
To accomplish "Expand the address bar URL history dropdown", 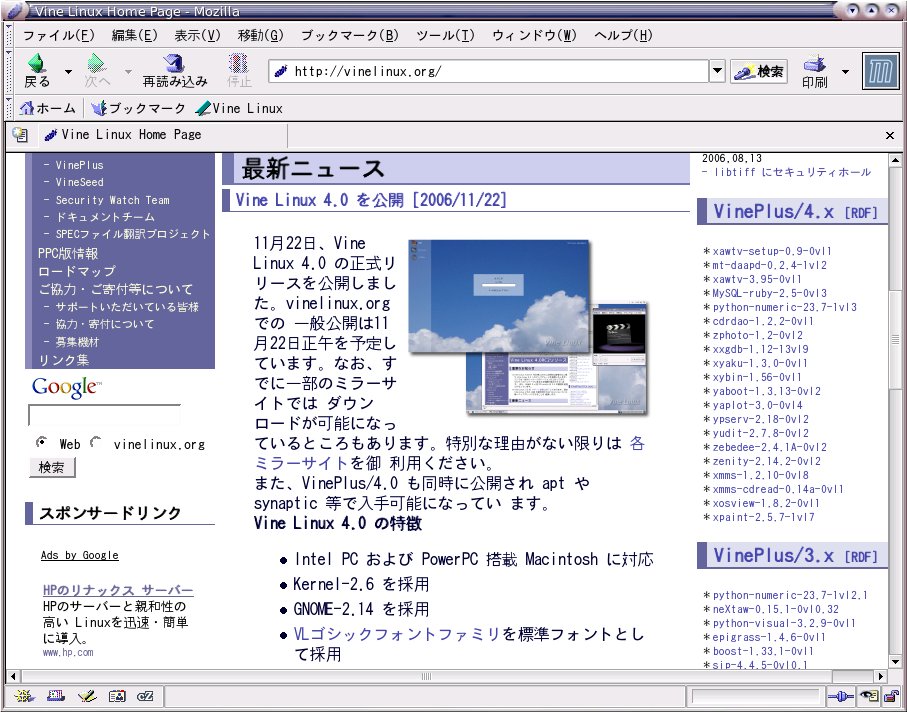I will 717,71.
